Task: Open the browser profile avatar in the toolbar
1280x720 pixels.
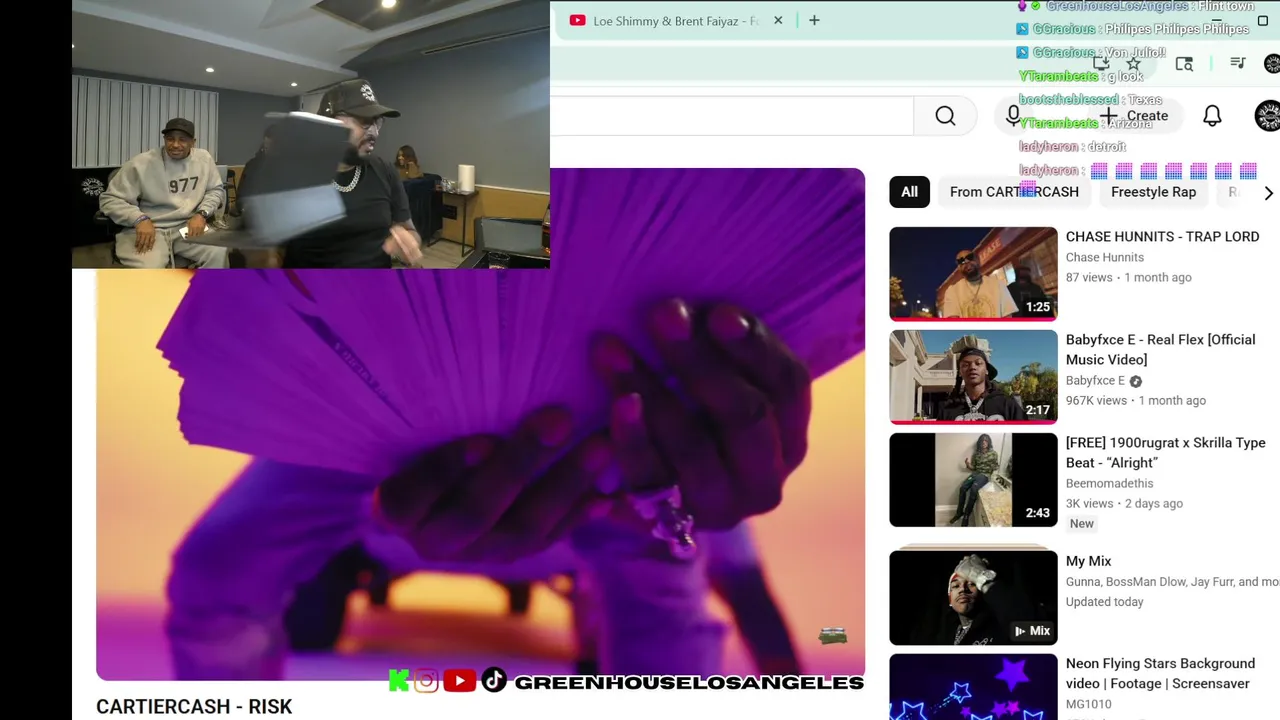Action: (1272, 64)
